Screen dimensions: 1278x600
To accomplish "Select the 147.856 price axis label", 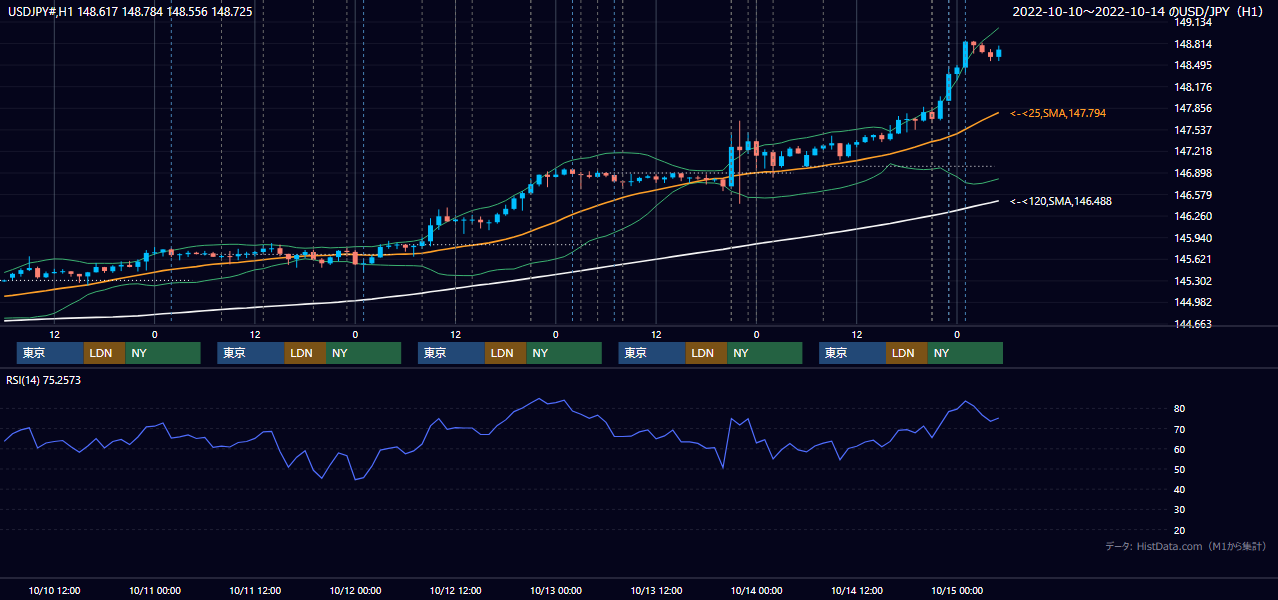I will coord(1193,109).
